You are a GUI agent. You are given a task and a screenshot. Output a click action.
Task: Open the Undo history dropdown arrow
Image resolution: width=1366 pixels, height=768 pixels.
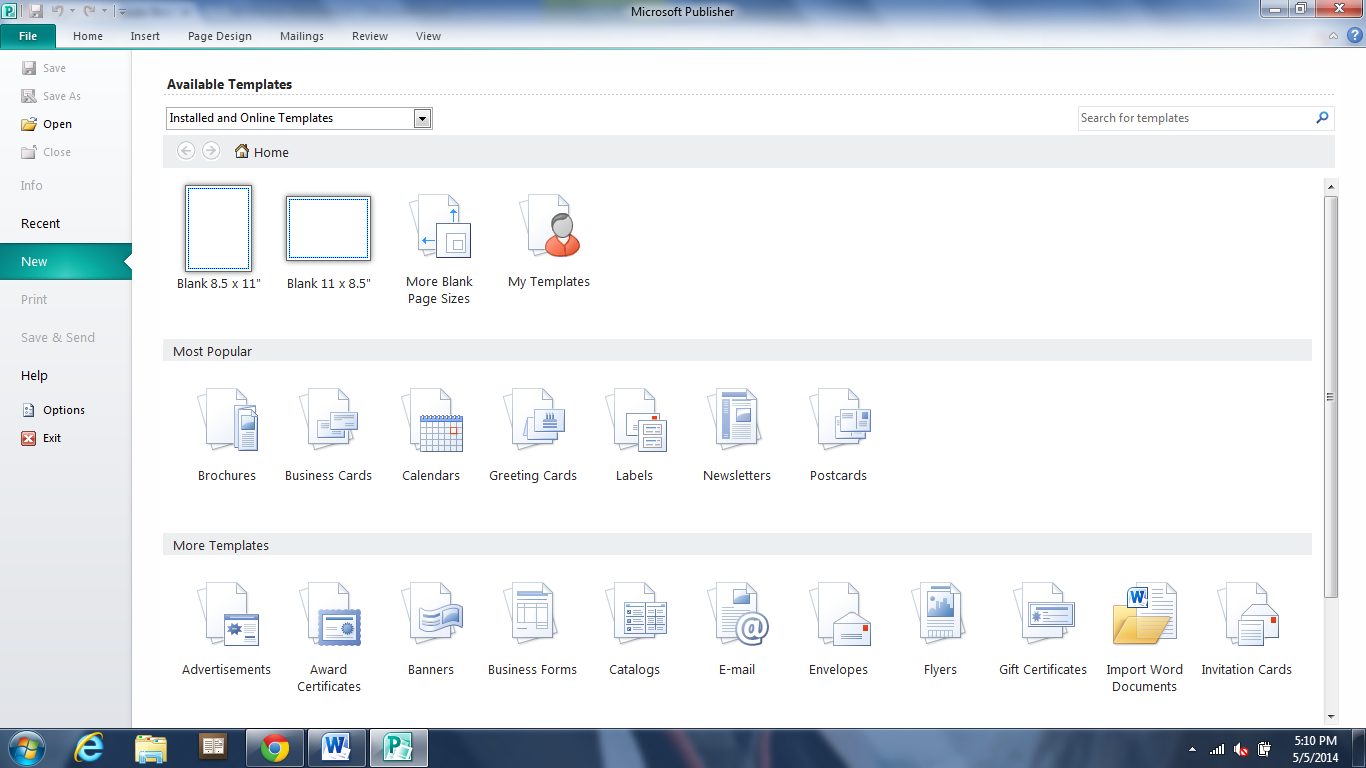[x=72, y=11]
